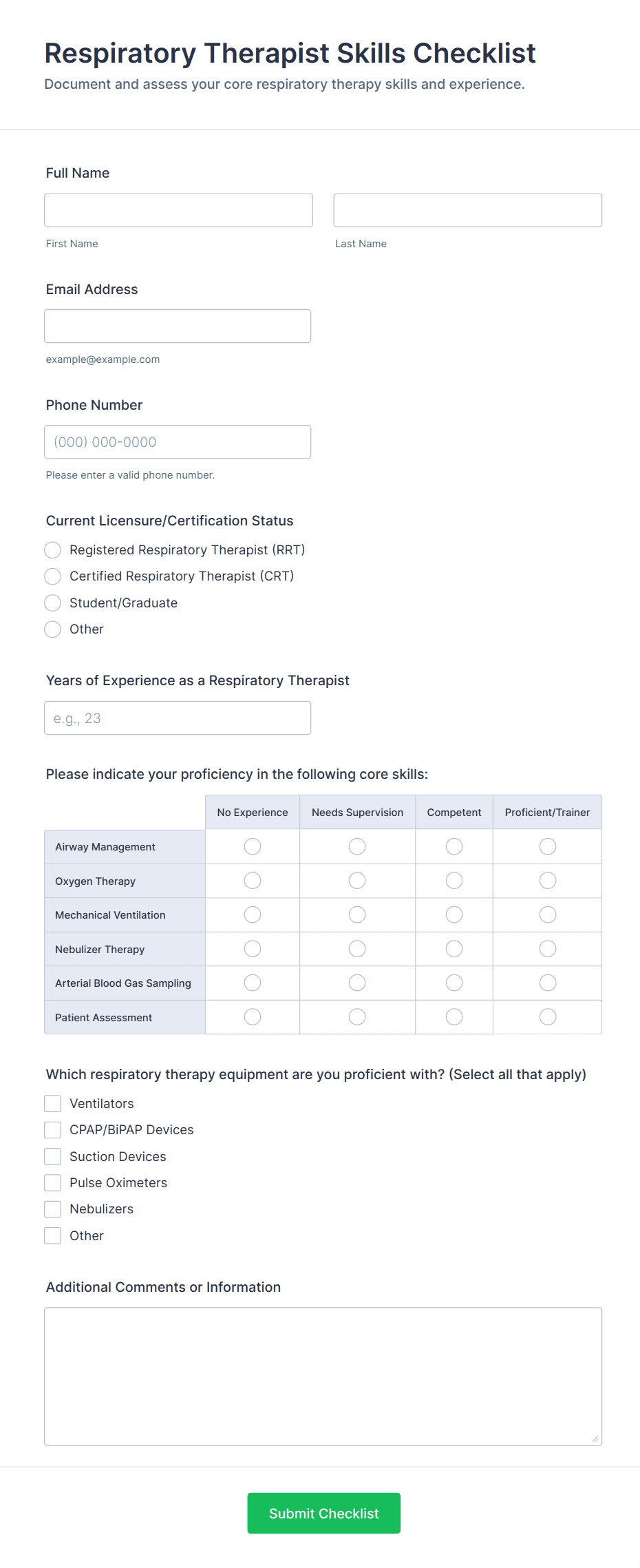The image size is (640, 1568).
Task: Mark Airway Management as Competent
Action: click(x=454, y=846)
